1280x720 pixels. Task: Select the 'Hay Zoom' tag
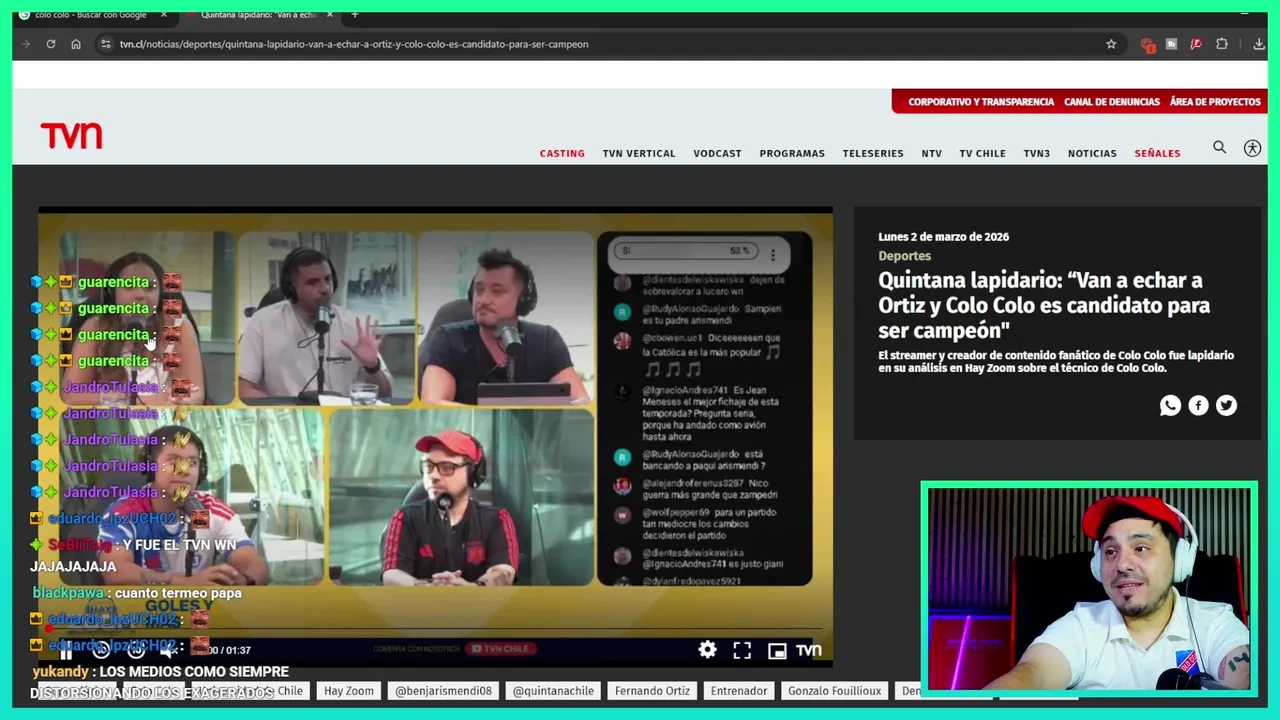(x=348, y=691)
